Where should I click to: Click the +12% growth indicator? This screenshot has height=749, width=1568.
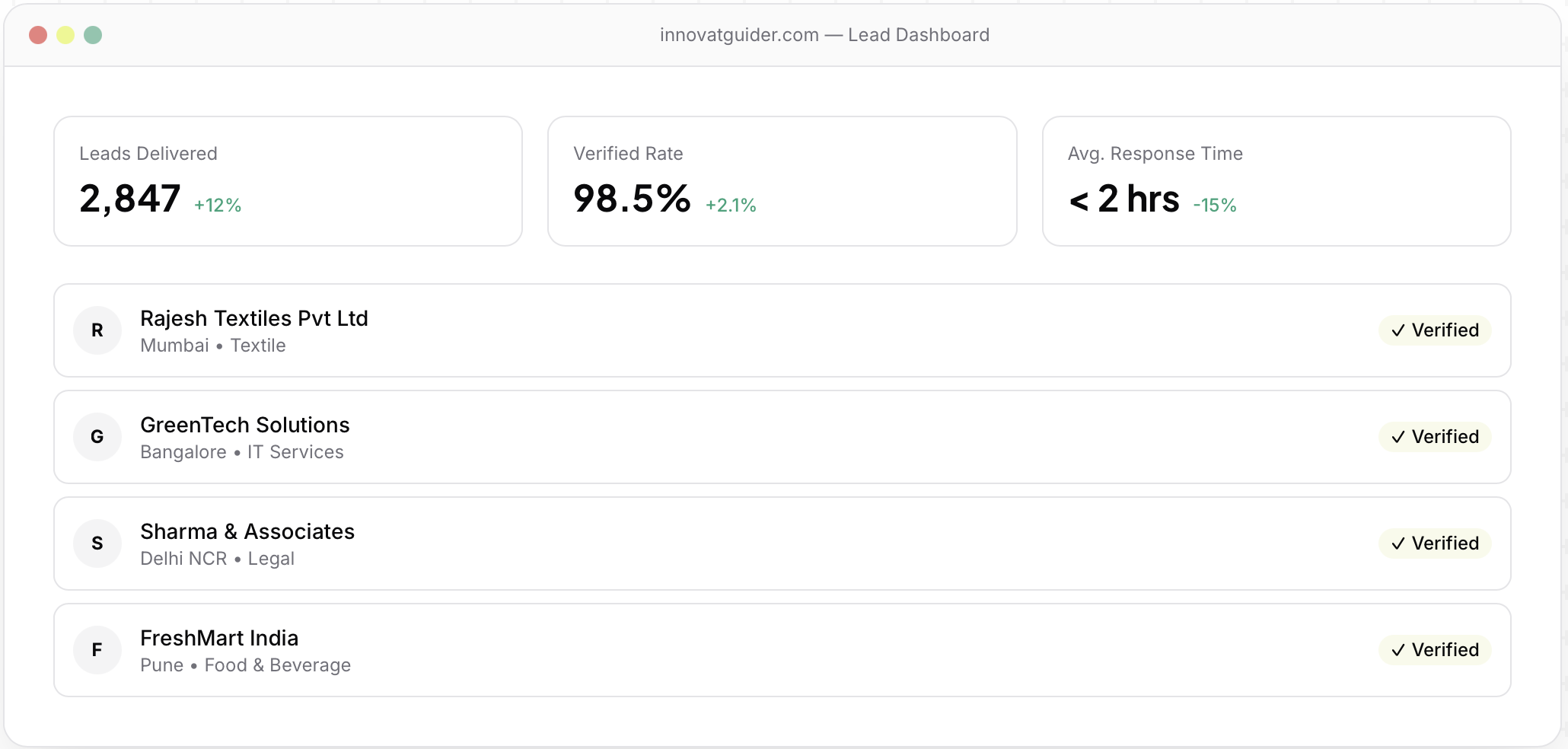coord(218,204)
